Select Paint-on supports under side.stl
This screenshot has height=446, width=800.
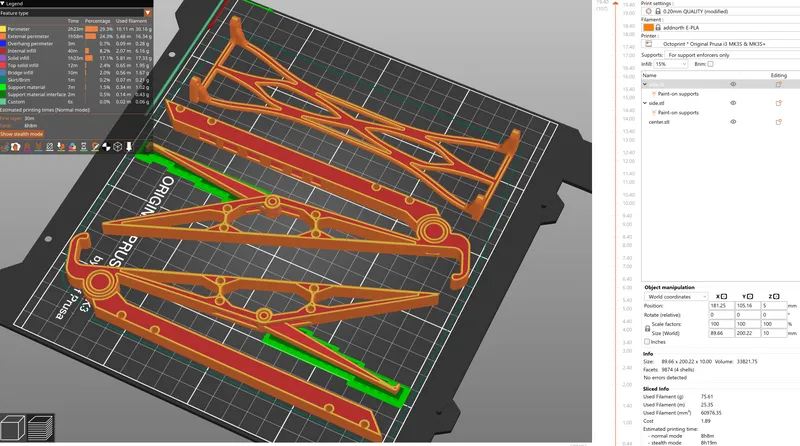tap(678, 113)
